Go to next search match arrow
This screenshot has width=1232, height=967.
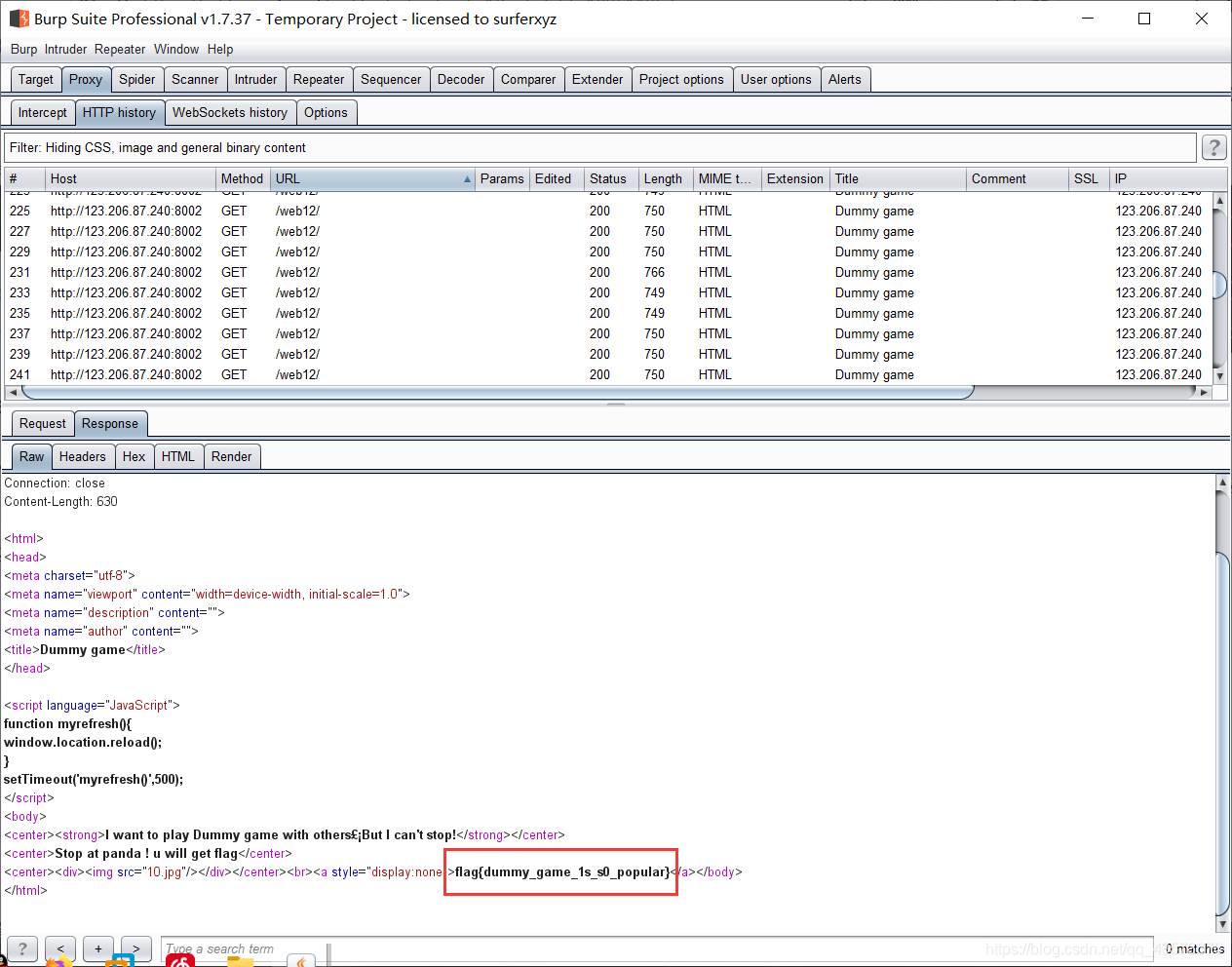tap(136, 948)
